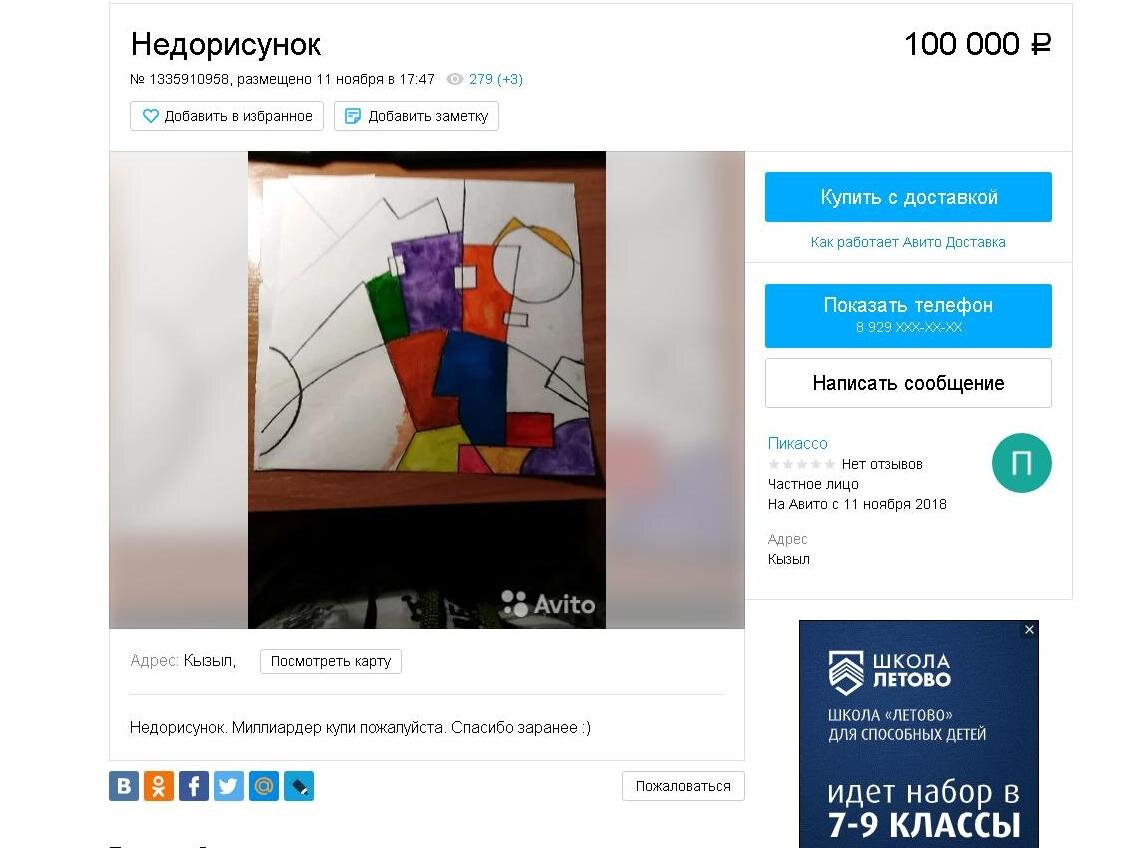The height and width of the screenshot is (848, 1148).
Task: Click Написать сообщение button
Action: click(908, 383)
